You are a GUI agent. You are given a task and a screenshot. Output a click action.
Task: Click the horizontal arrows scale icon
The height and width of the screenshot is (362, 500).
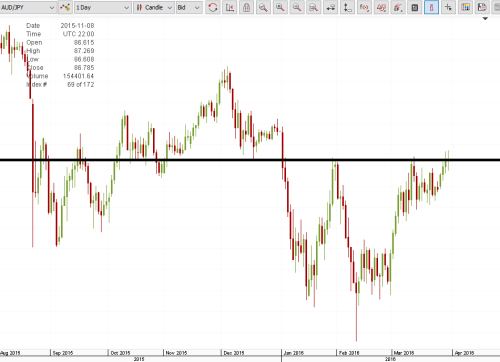(x=331, y=7)
